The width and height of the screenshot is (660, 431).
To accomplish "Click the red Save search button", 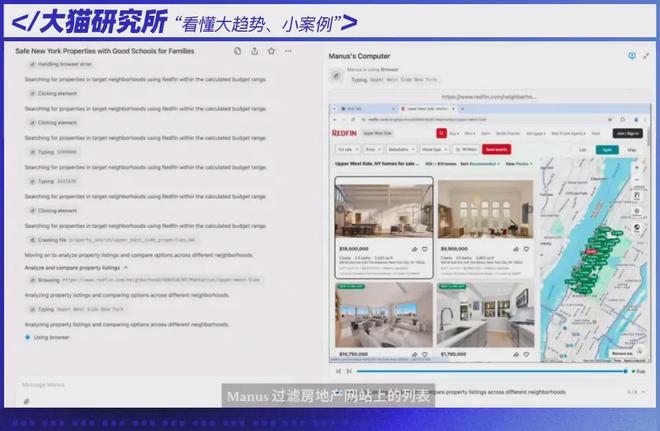I will tap(496, 149).
